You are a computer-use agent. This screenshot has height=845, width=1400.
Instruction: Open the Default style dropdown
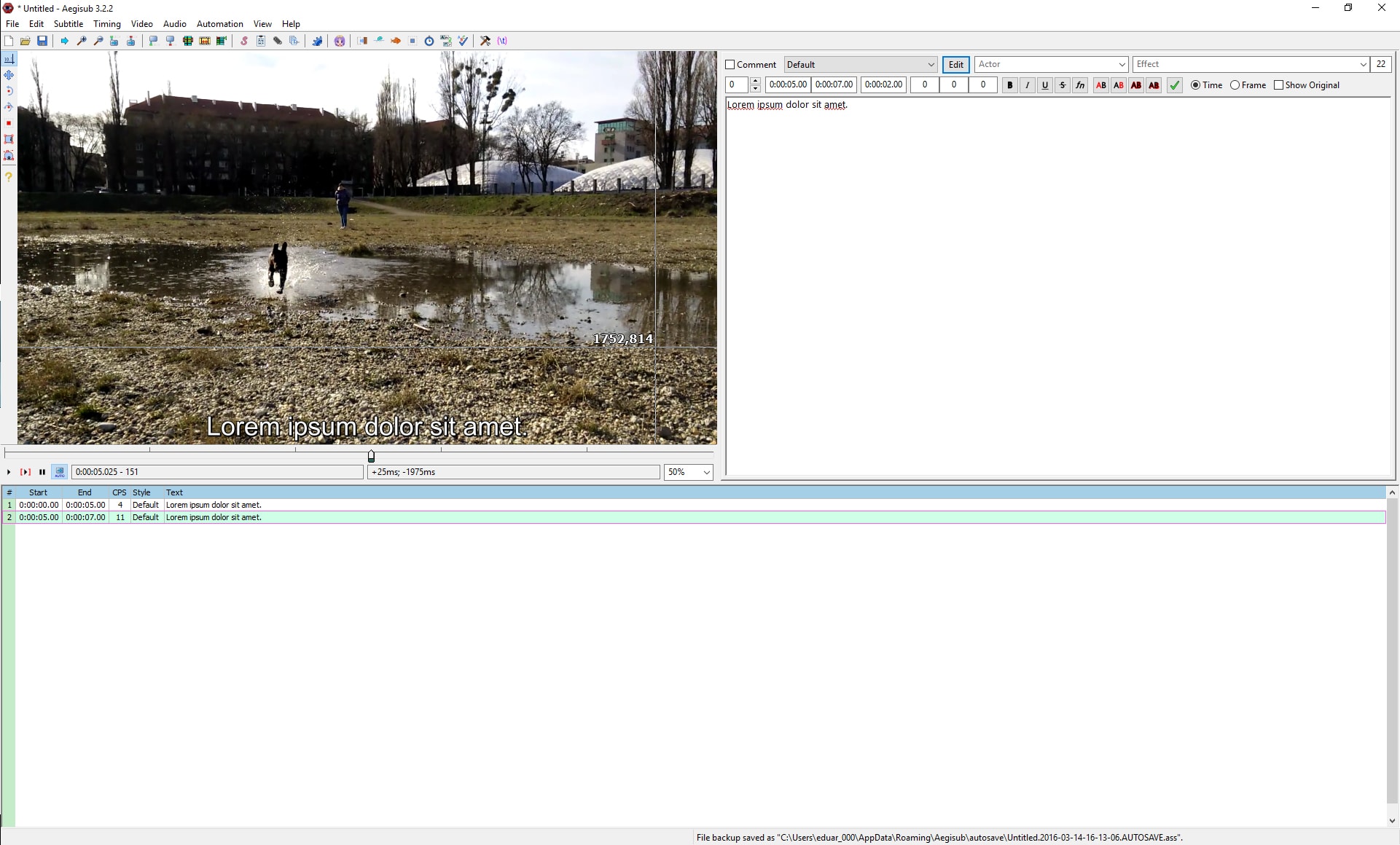tap(860, 65)
